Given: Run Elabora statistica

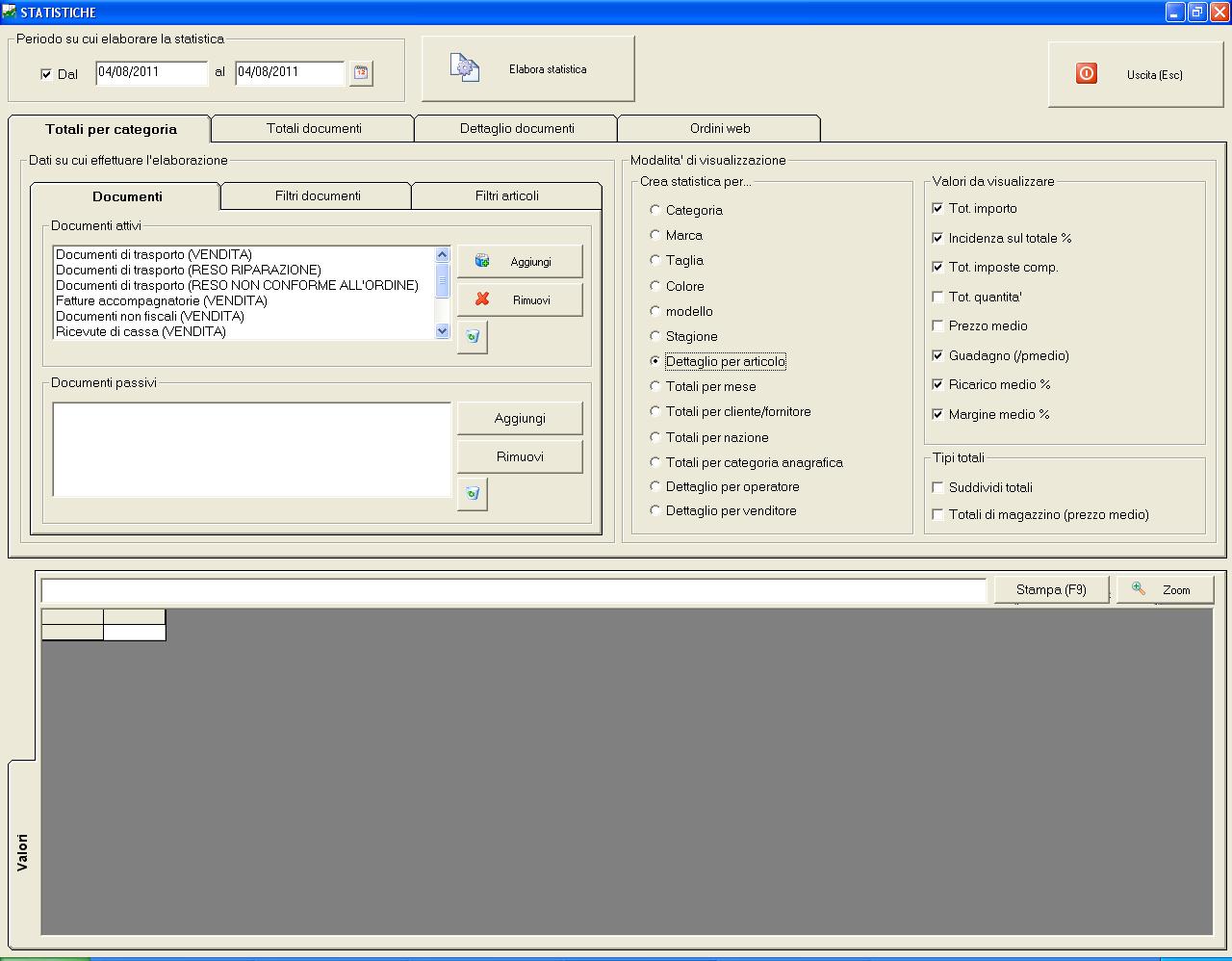Looking at the screenshot, I should 527,68.
